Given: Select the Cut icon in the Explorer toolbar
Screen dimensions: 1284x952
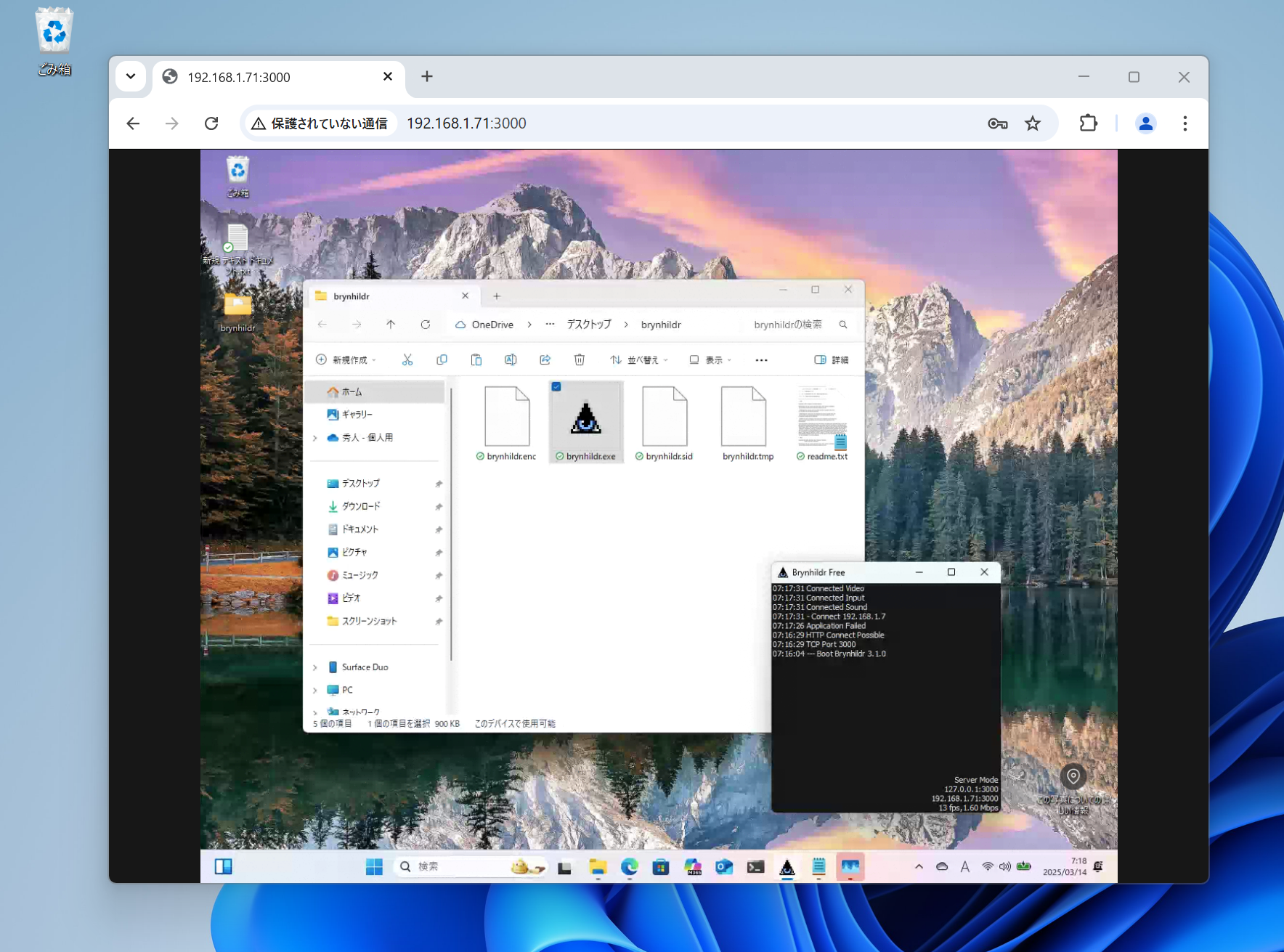Looking at the screenshot, I should click(x=407, y=359).
